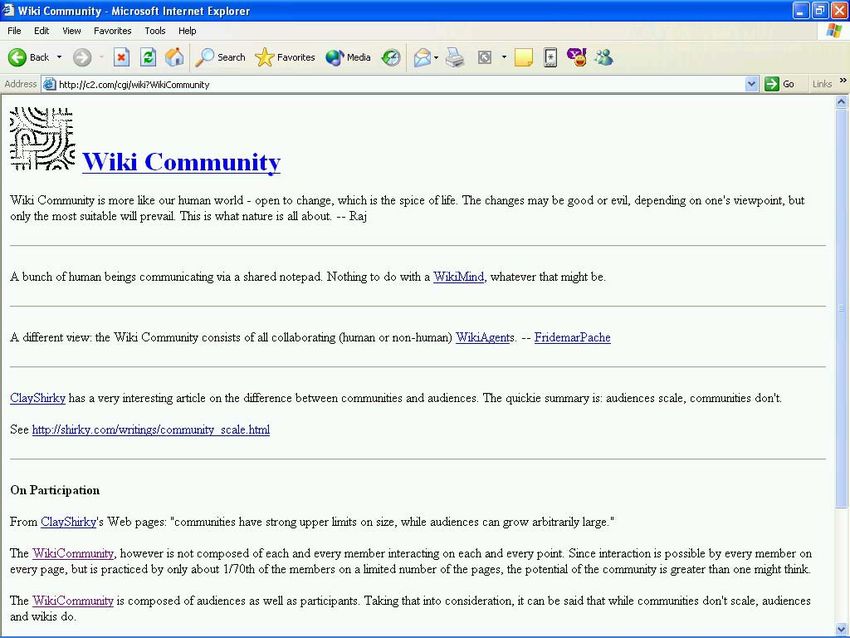Go to Home page icon
Screen dimensions: 850x638
point(175,57)
